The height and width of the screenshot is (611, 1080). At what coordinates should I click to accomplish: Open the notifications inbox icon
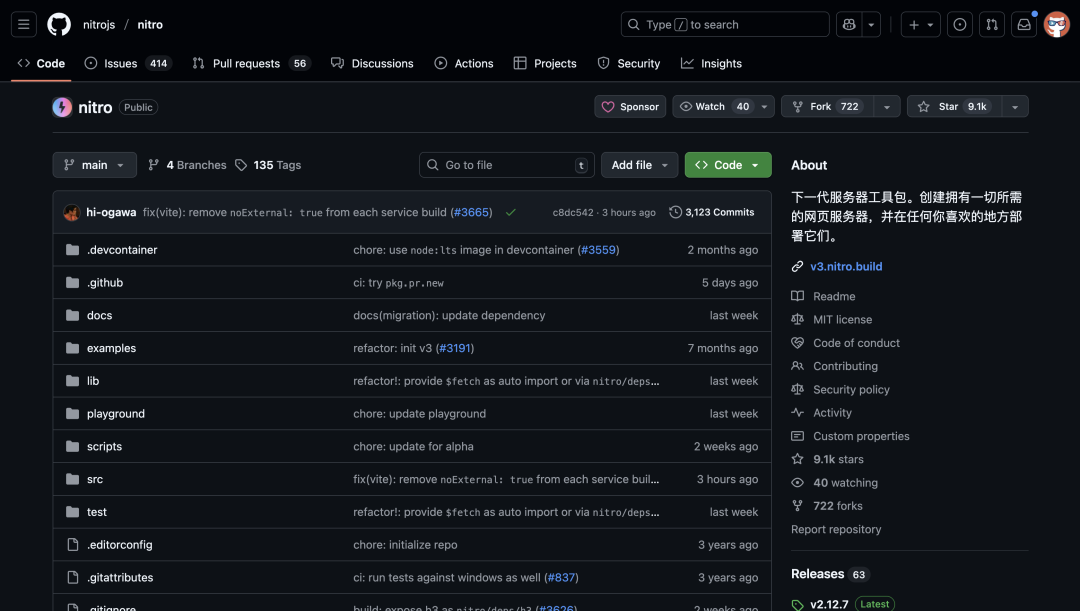click(x=1024, y=25)
